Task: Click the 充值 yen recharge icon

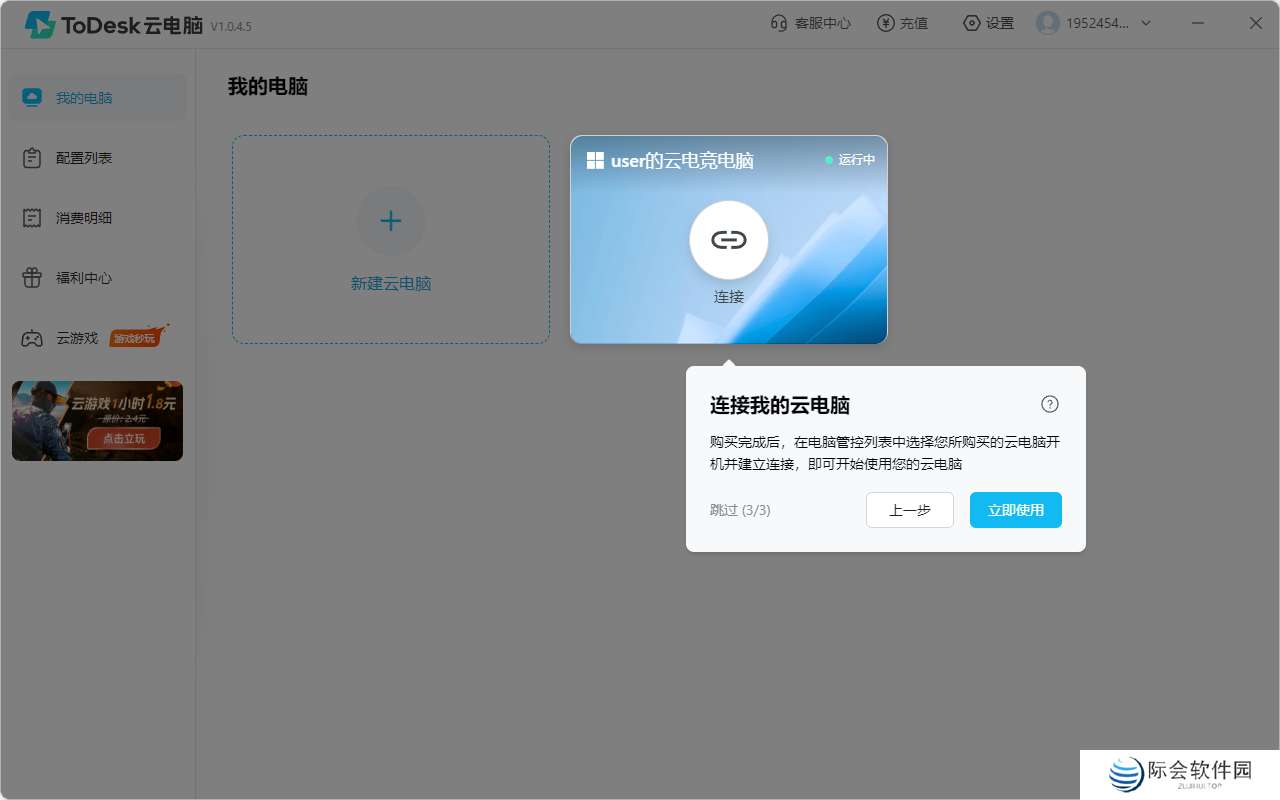Action: pos(885,24)
